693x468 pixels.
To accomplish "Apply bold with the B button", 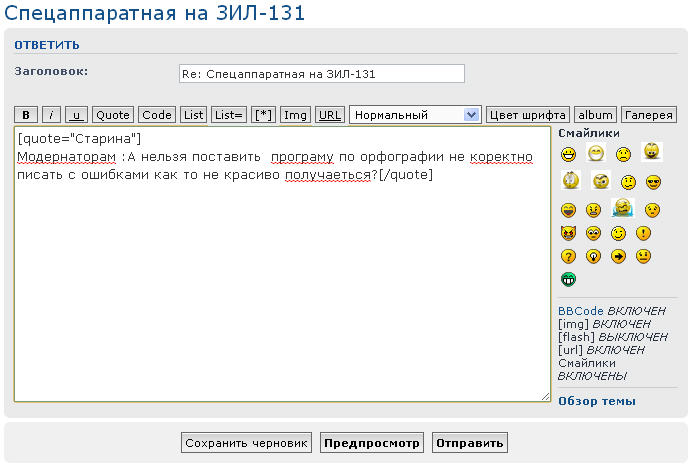I will 26,115.
